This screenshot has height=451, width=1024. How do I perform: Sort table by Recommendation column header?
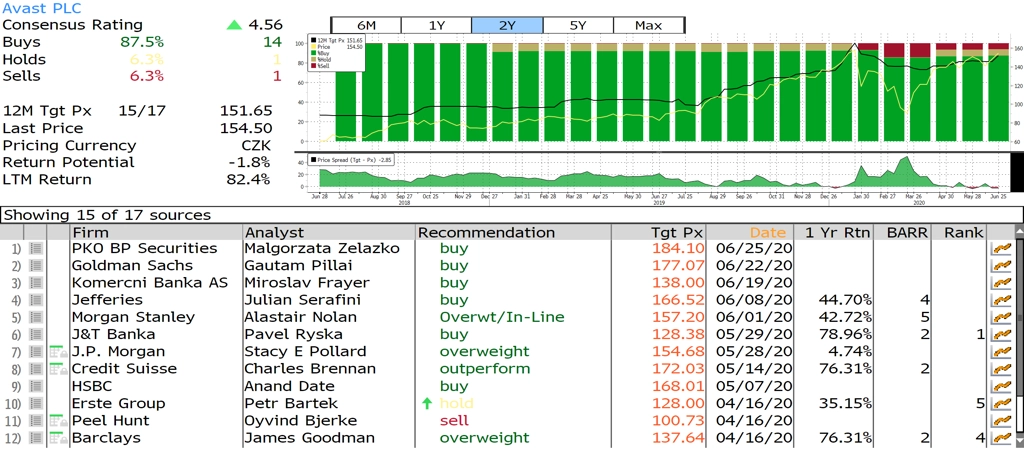coord(513,232)
